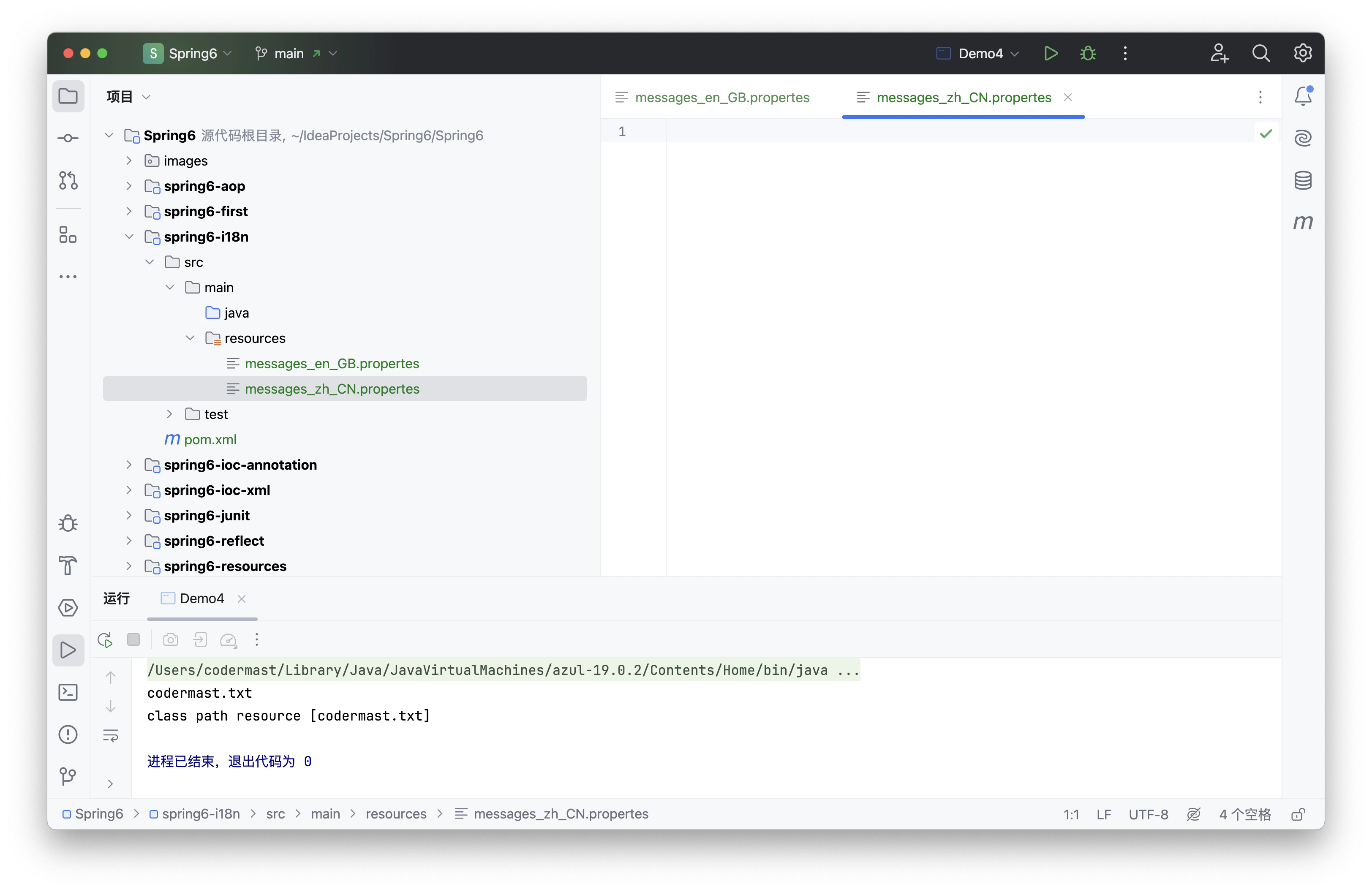The height and width of the screenshot is (892, 1372).
Task: Select pom.xml in the project tree
Action: pos(210,440)
